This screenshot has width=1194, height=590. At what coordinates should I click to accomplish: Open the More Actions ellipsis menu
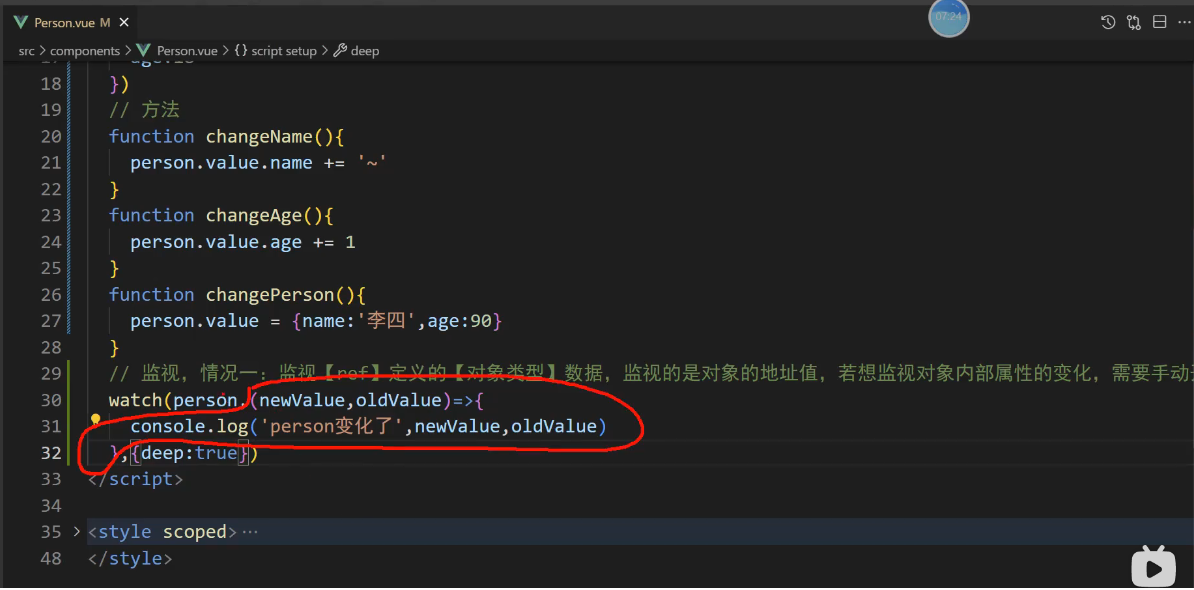1183,22
